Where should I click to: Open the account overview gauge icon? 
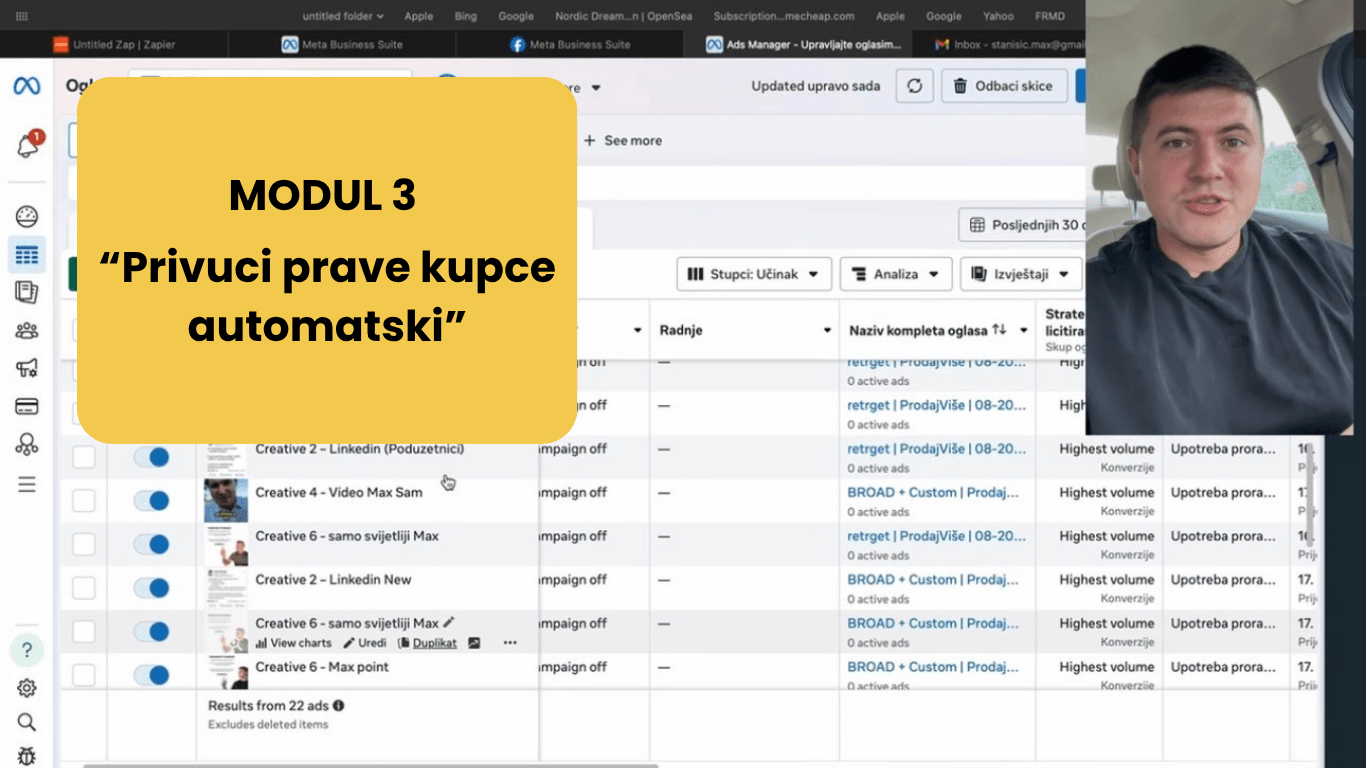point(27,217)
